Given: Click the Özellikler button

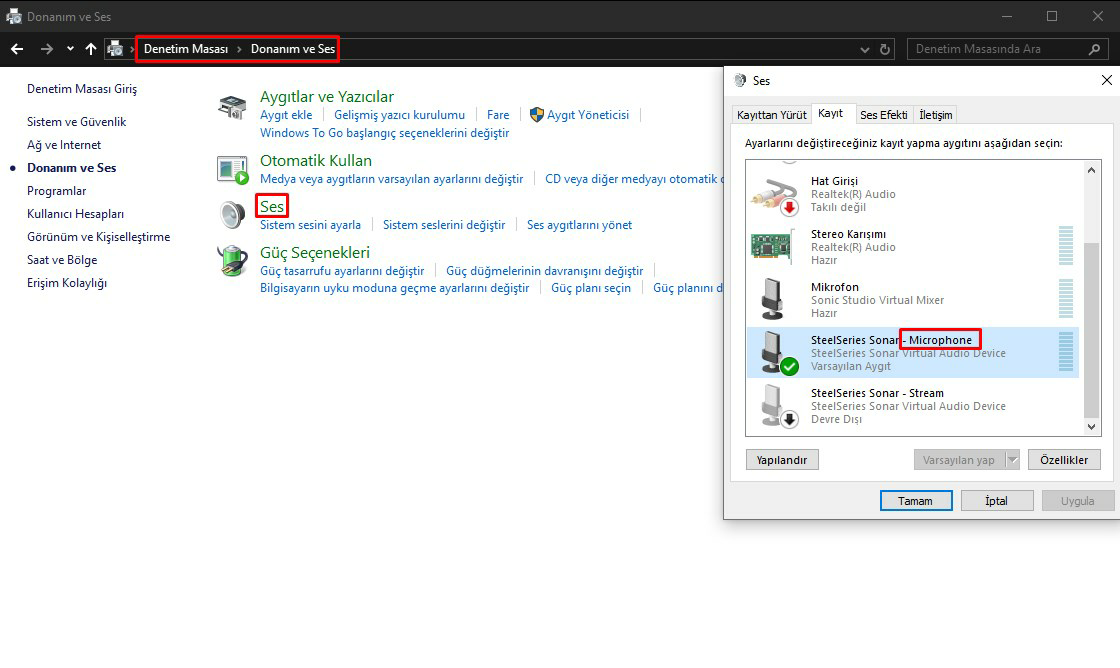Looking at the screenshot, I should pos(1064,460).
